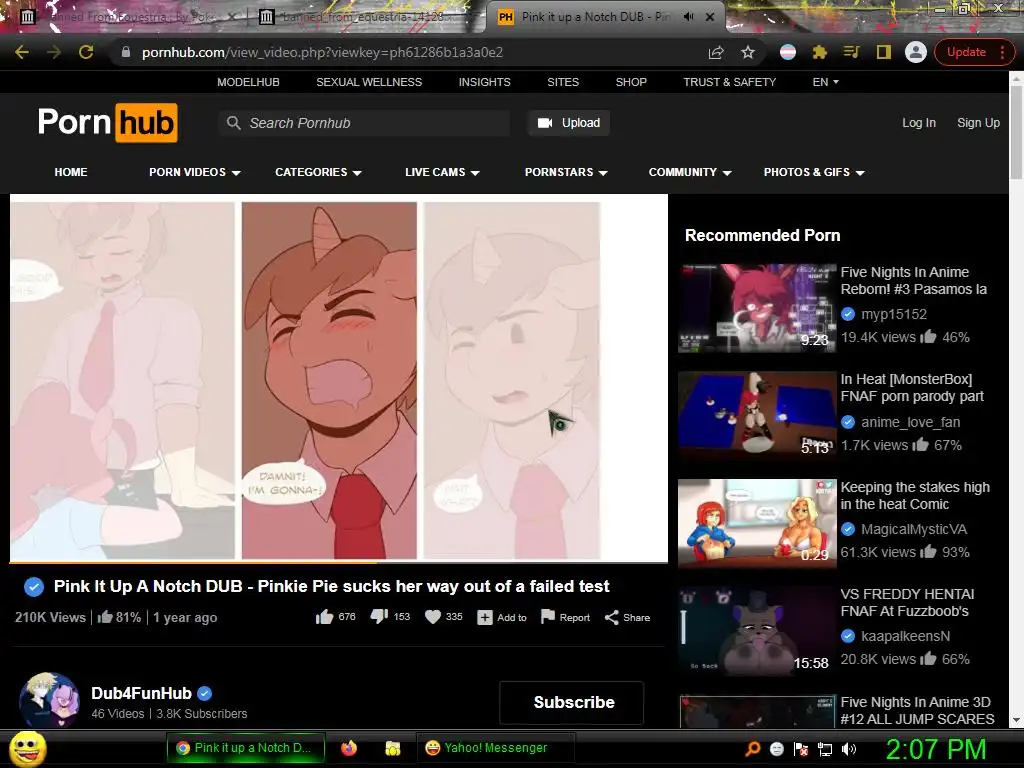Open Firefox from the taskbar
1024x768 pixels.
click(x=349, y=748)
